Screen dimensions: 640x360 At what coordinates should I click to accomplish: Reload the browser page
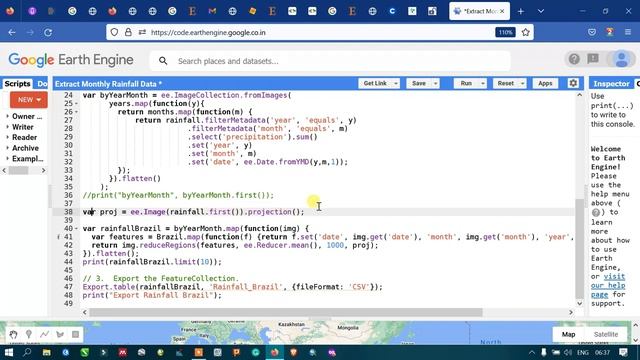[x=48, y=32]
